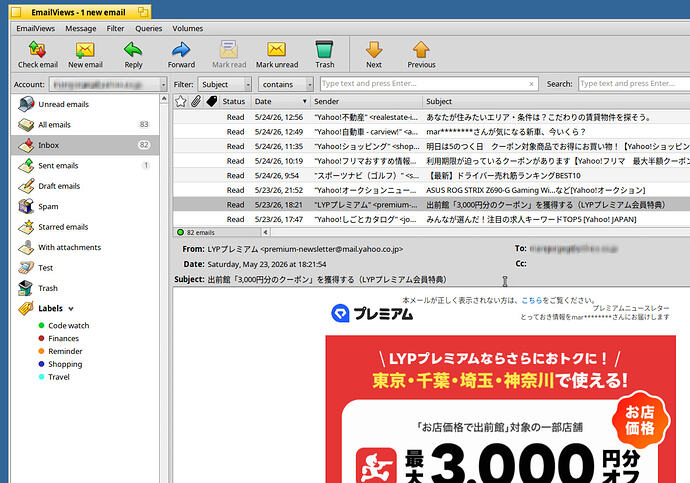Select the Yahoo!ショッピング email row
Screen dimensions: 690x483
coord(431,146)
